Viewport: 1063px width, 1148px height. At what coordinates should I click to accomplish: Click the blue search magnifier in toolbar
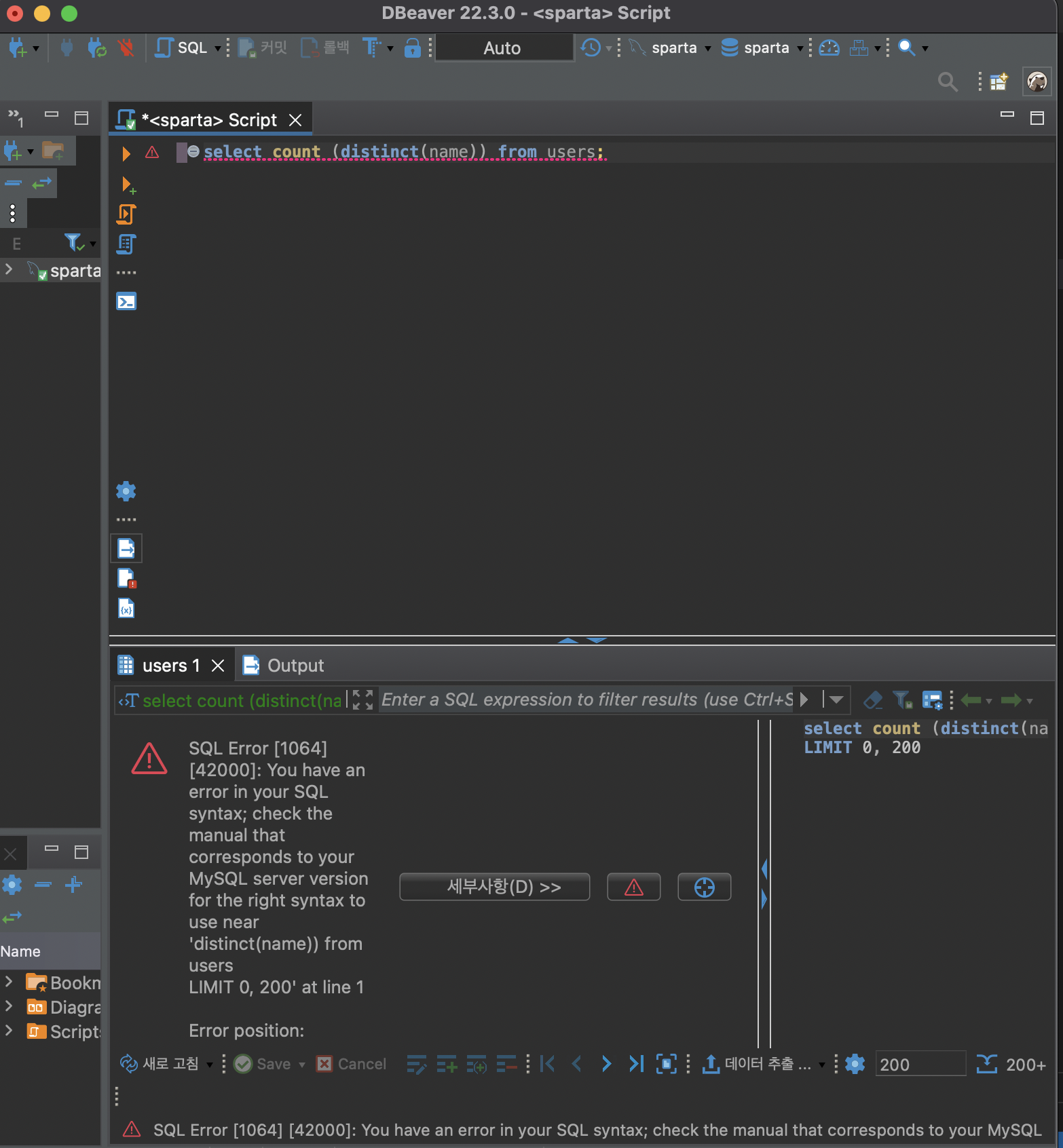[906, 48]
